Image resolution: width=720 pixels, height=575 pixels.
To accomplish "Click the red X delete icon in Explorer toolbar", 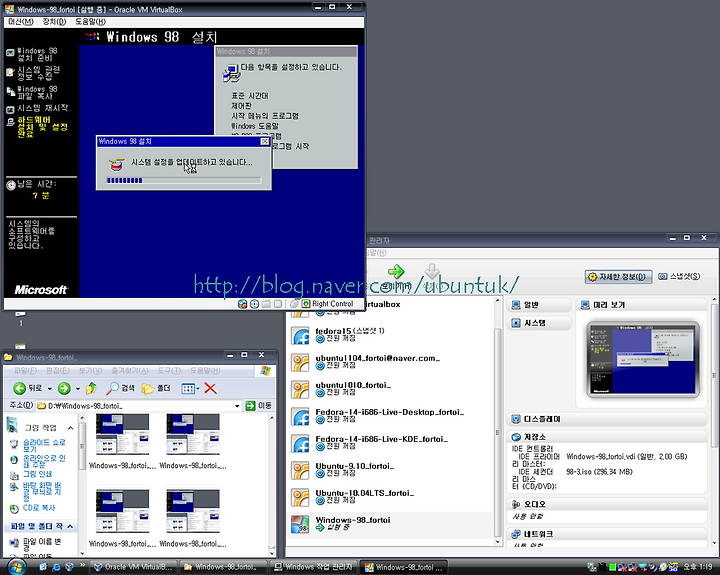I will coord(210,389).
